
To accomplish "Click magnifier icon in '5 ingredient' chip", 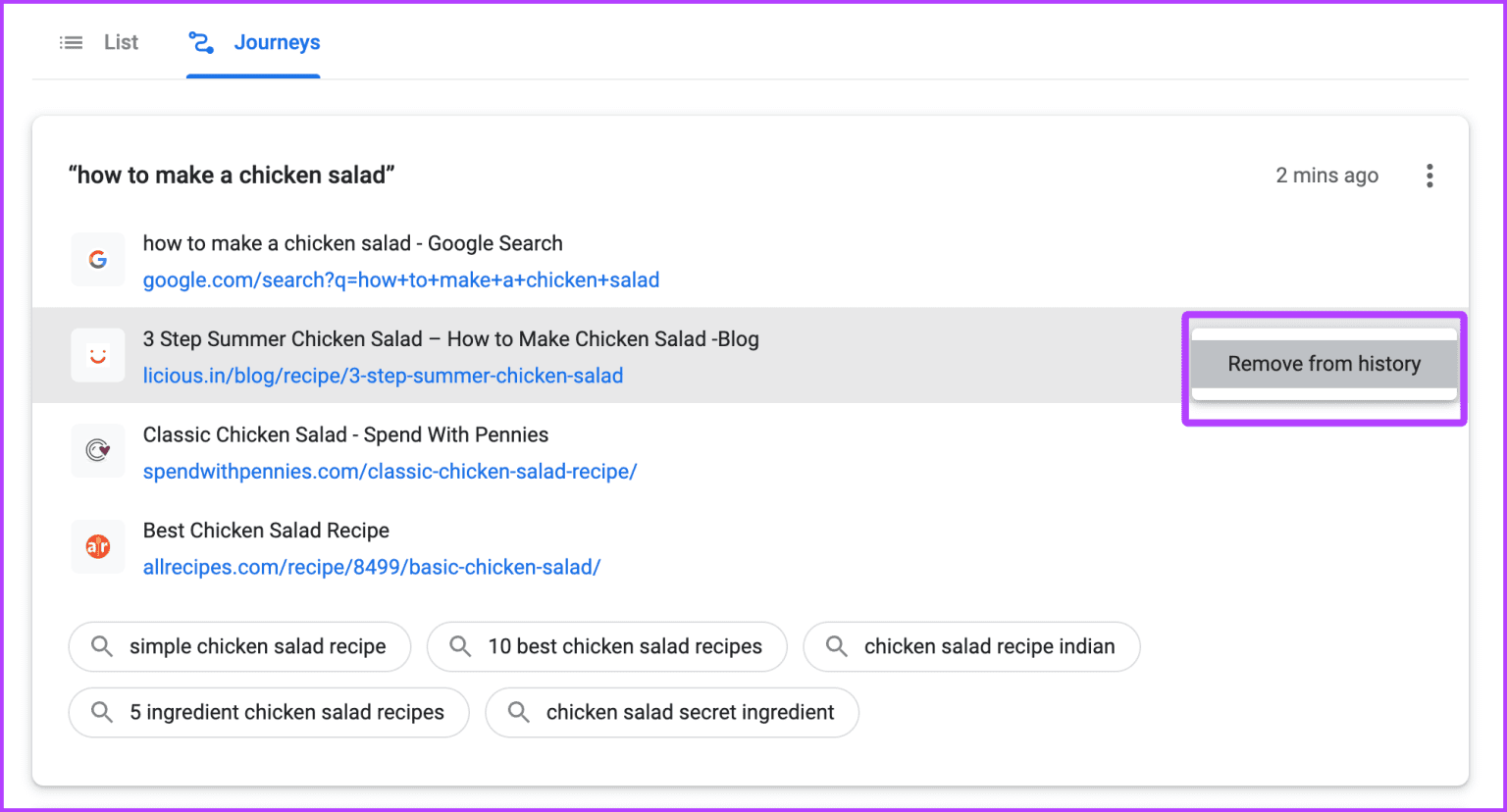I will 101,712.
